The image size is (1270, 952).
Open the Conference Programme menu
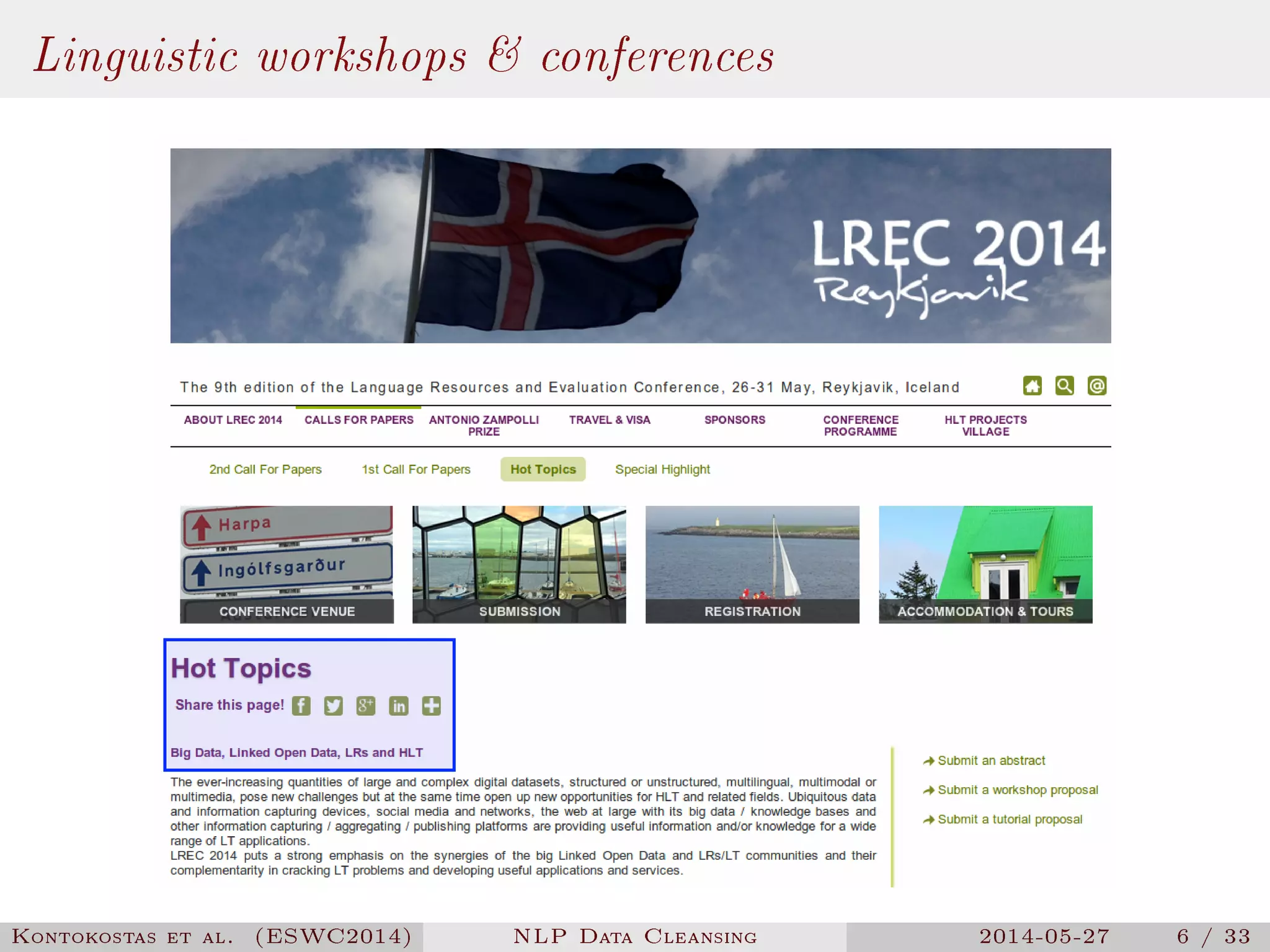tap(861, 426)
